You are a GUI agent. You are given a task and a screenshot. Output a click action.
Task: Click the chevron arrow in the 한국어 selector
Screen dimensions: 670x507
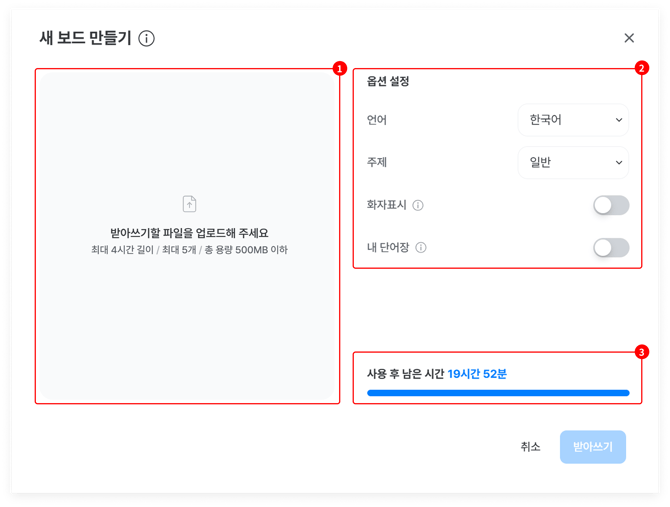[x=619, y=120]
